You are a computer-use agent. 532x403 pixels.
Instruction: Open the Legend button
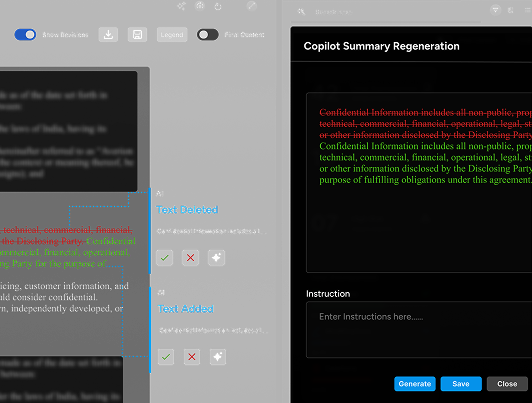pyautogui.click(x=172, y=35)
